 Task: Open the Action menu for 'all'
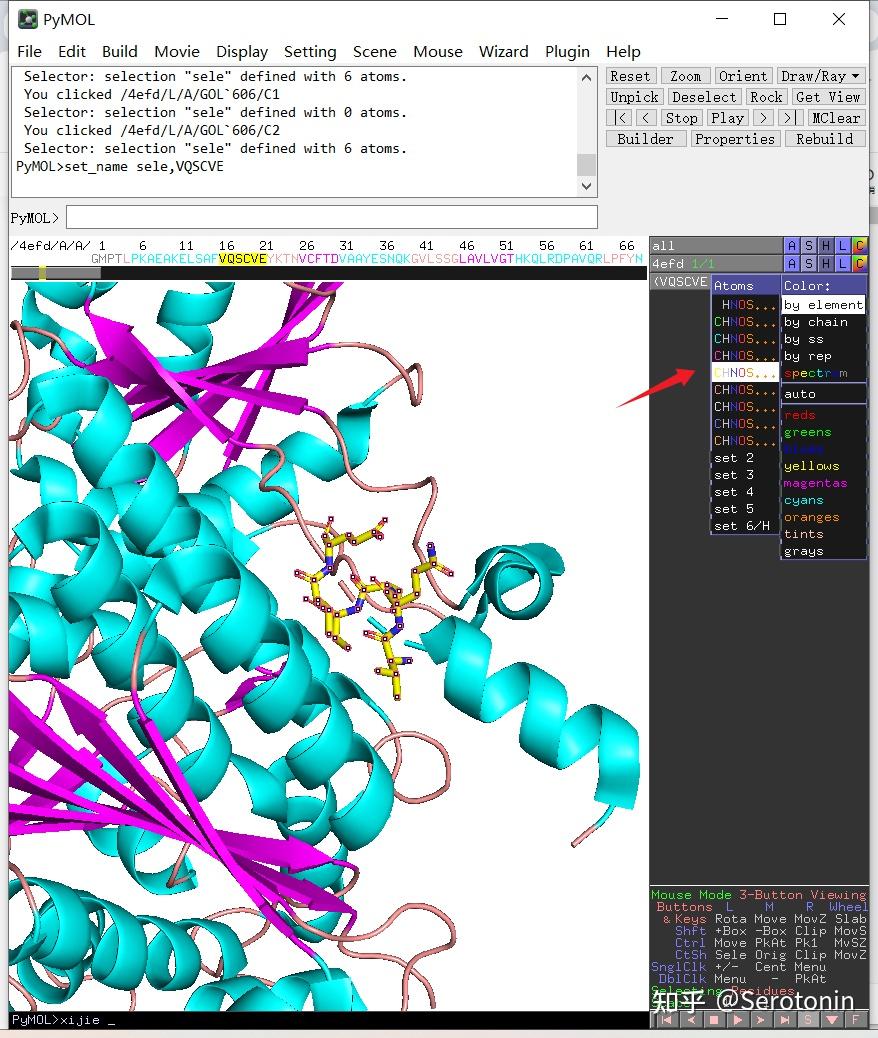[791, 246]
